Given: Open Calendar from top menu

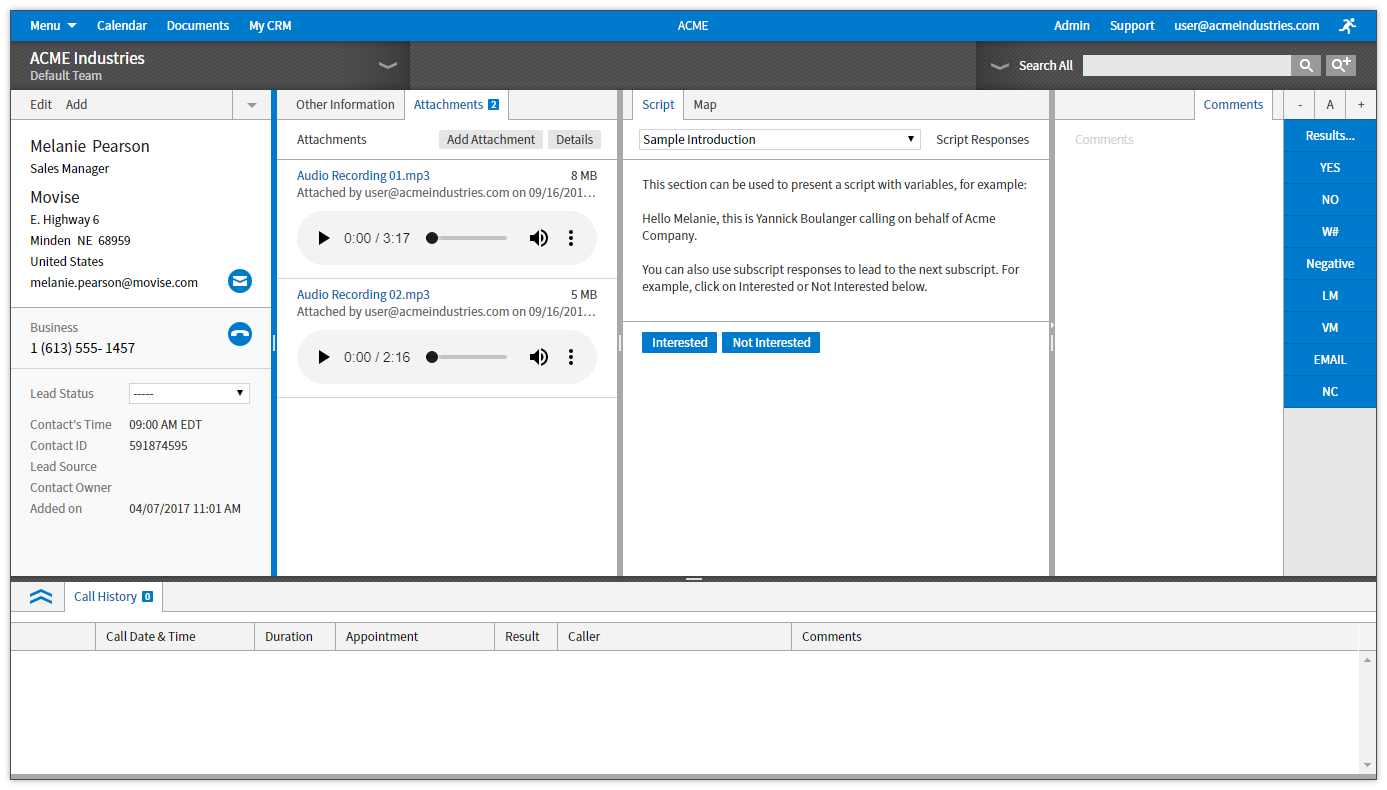Looking at the screenshot, I should click(x=122, y=26).
